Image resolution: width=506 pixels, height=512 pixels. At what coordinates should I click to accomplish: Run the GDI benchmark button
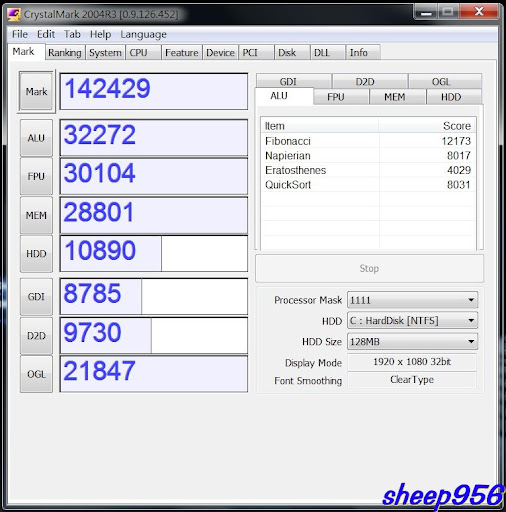coord(36,297)
